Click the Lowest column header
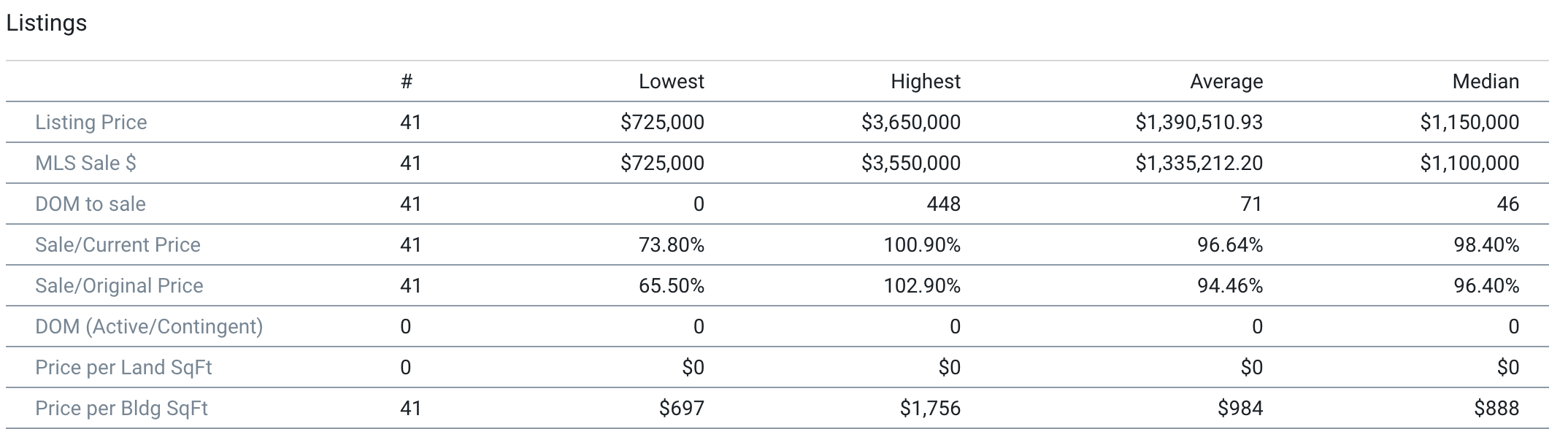Viewport: 1568px width, 429px height. [671, 82]
